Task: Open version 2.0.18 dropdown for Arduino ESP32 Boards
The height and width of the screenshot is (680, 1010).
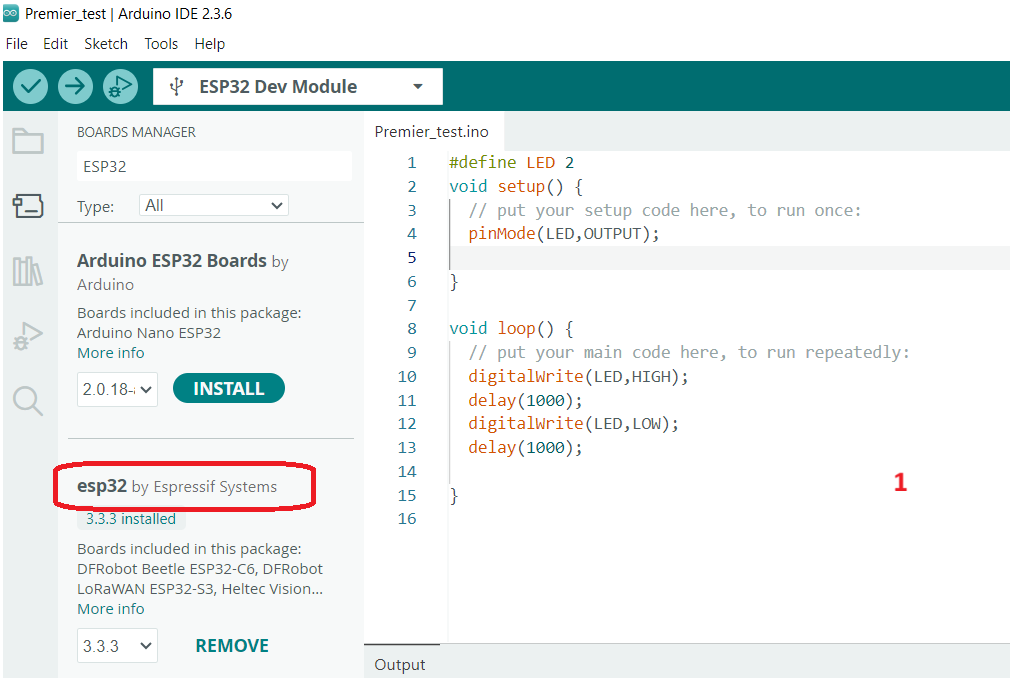Action: coord(117,390)
